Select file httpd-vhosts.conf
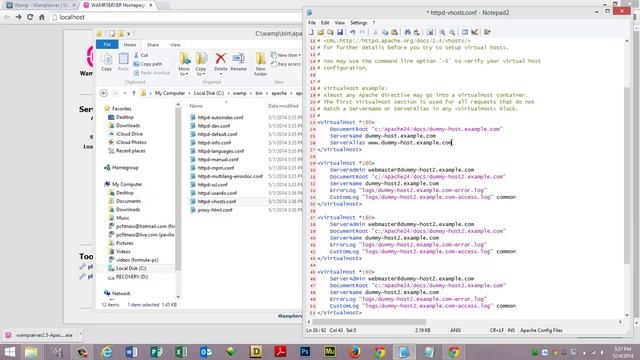The height and width of the screenshot is (360, 640). pyautogui.click(x=216, y=201)
